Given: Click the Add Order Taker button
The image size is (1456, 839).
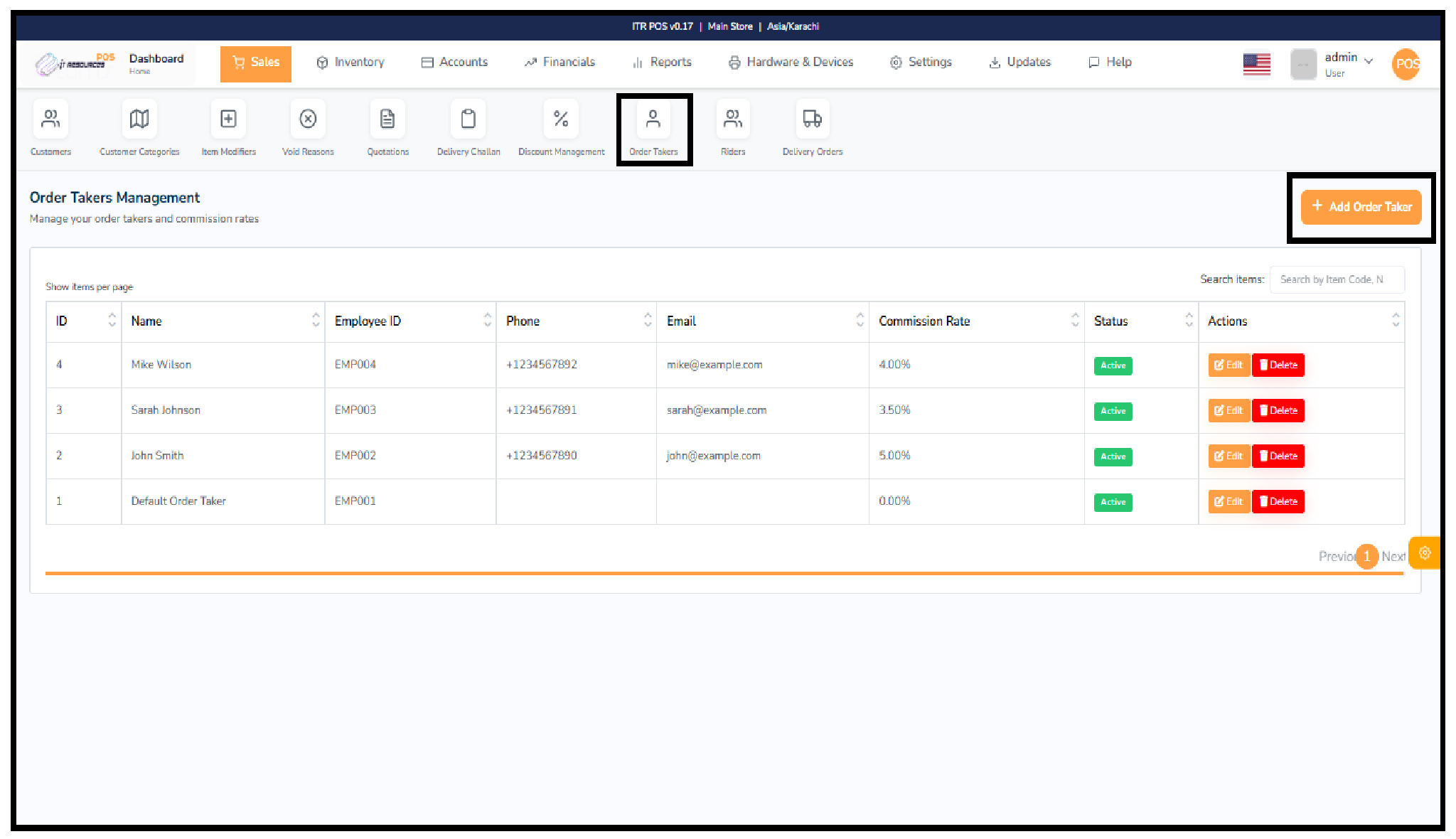Looking at the screenshot, I should [1360, 207].
